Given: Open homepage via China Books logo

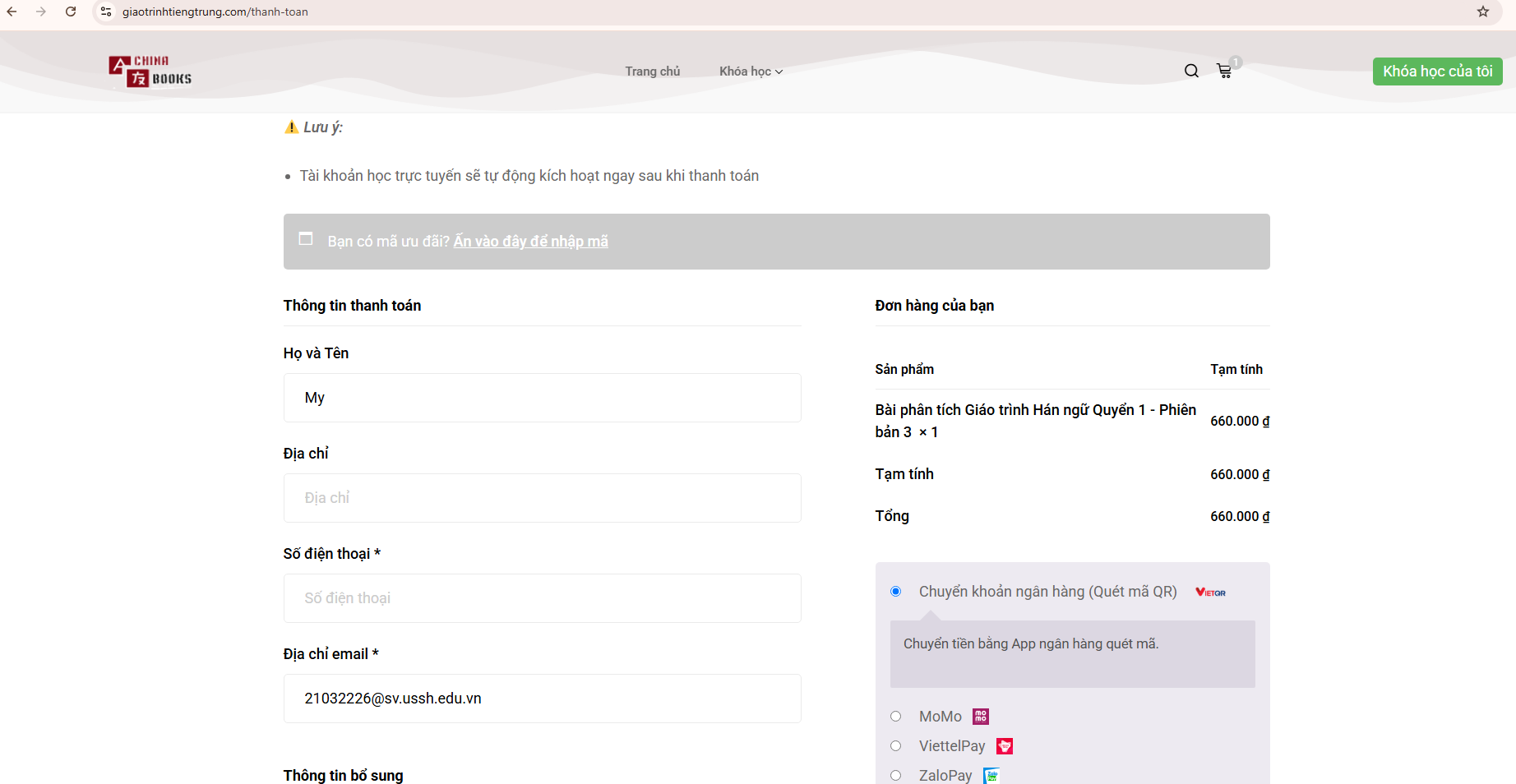Looking at the screenshot, I should [x=149, y=71].
